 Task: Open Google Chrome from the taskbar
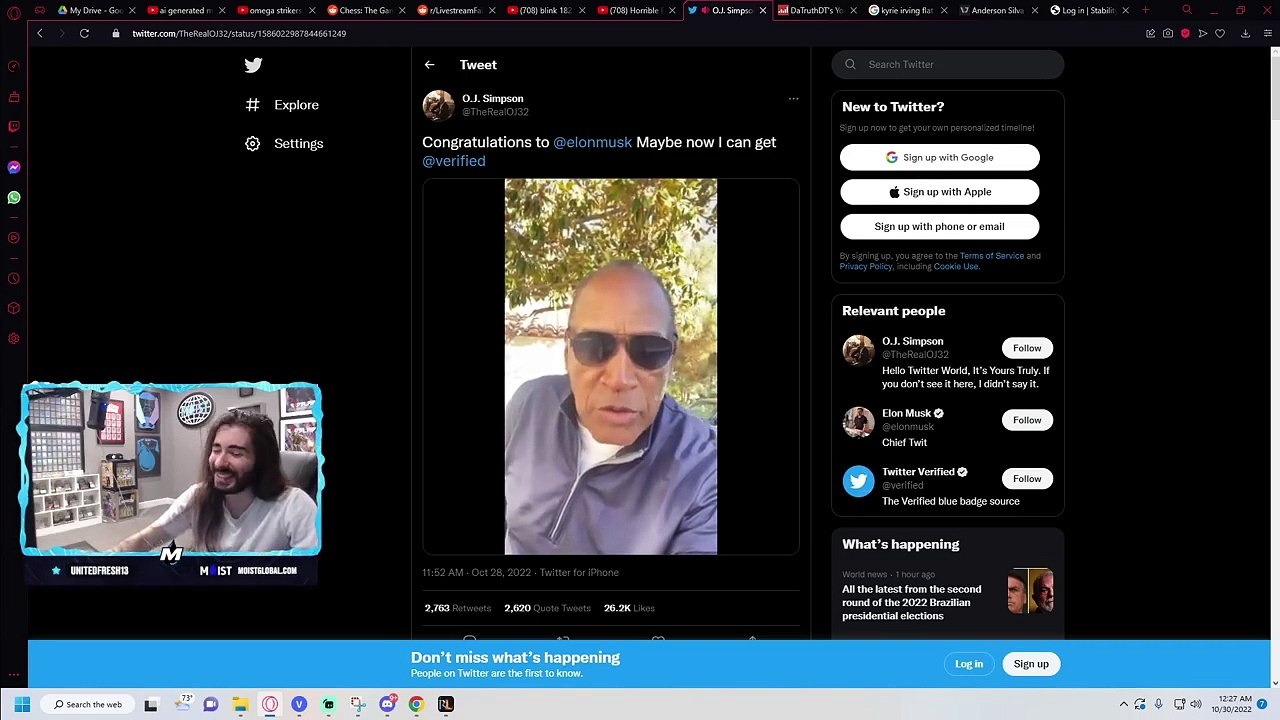[416, 704]
